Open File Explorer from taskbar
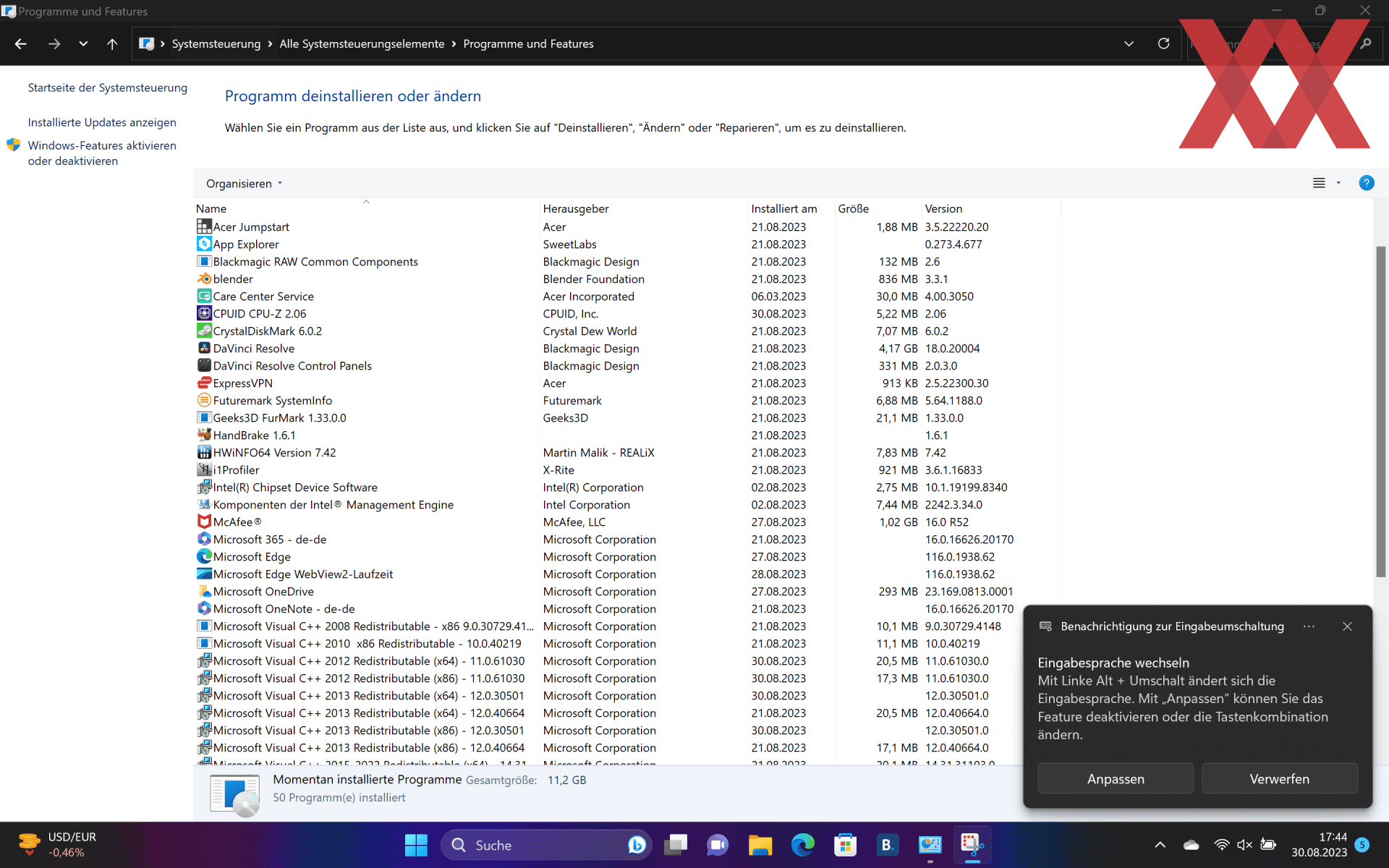 tap(760, 845)
